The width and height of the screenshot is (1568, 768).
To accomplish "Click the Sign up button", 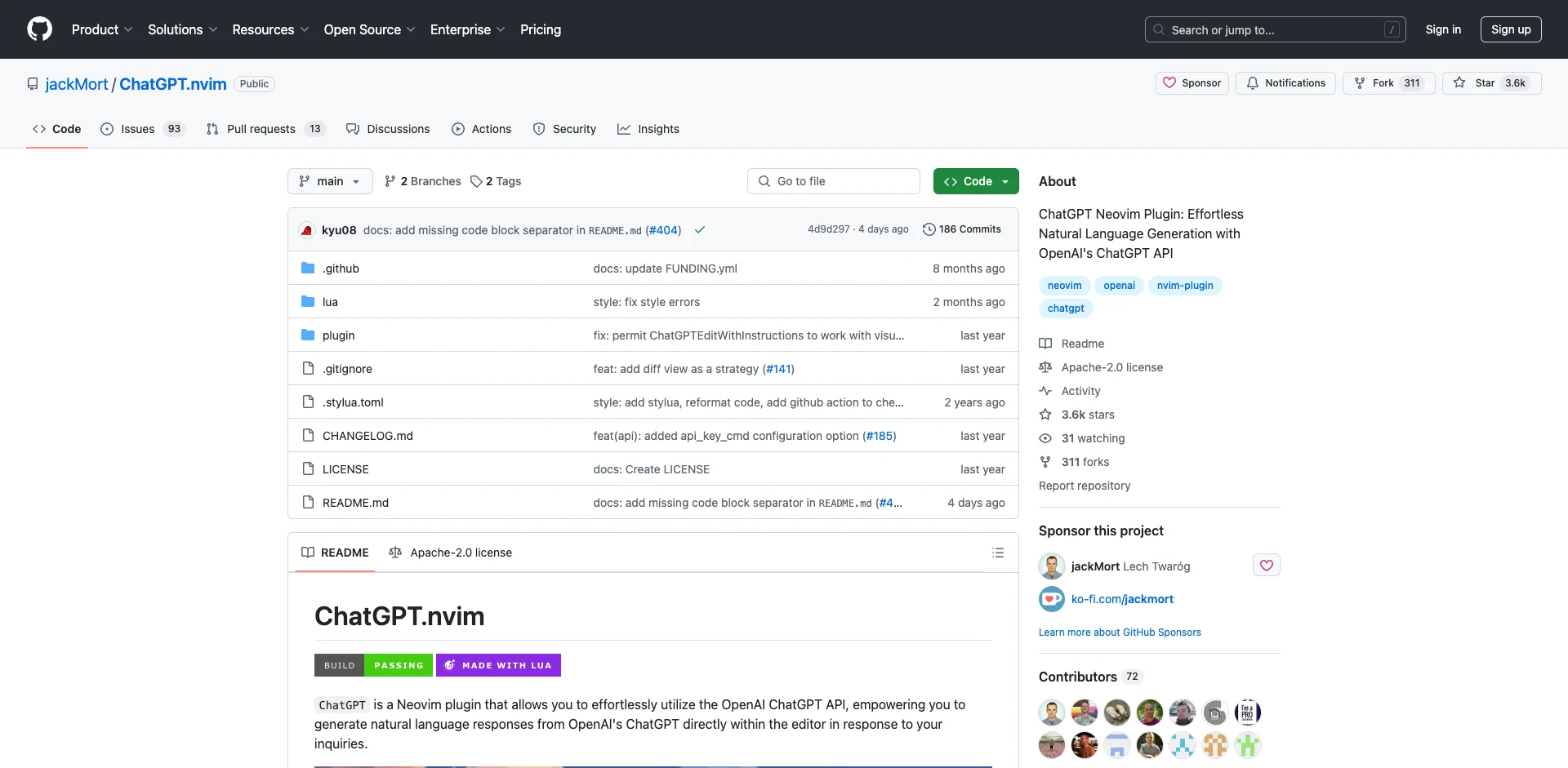I will click(1511, 29).
